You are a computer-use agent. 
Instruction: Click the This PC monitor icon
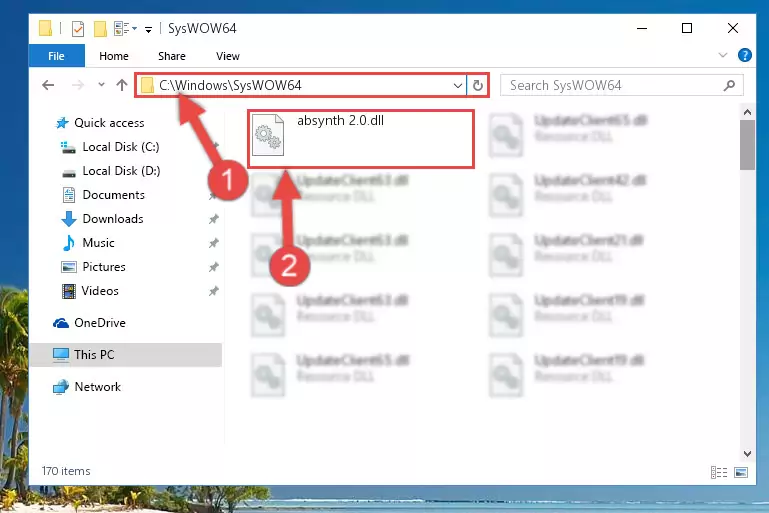pos(61,355)
